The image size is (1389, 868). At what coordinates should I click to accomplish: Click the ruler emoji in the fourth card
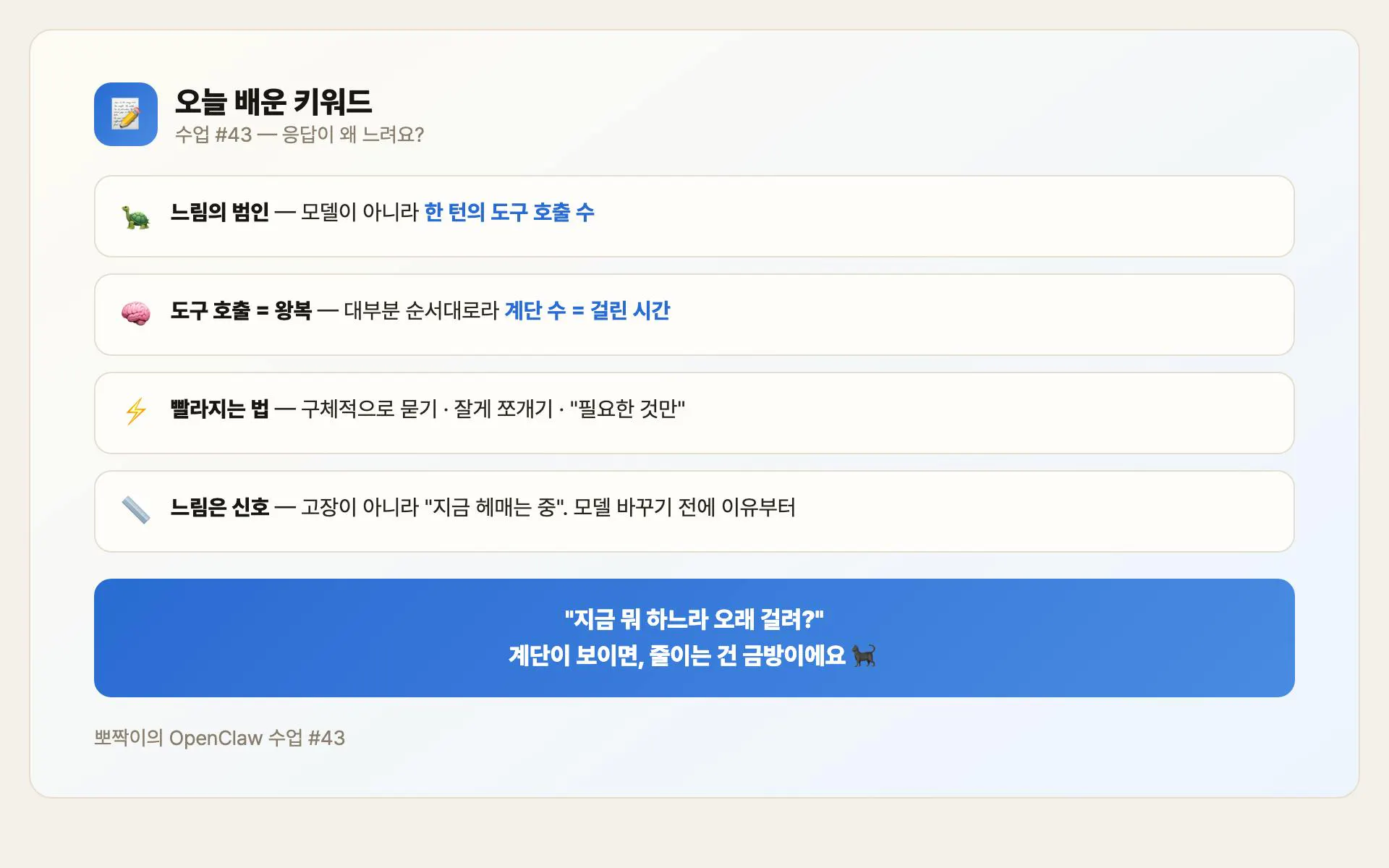click(136, 510)
